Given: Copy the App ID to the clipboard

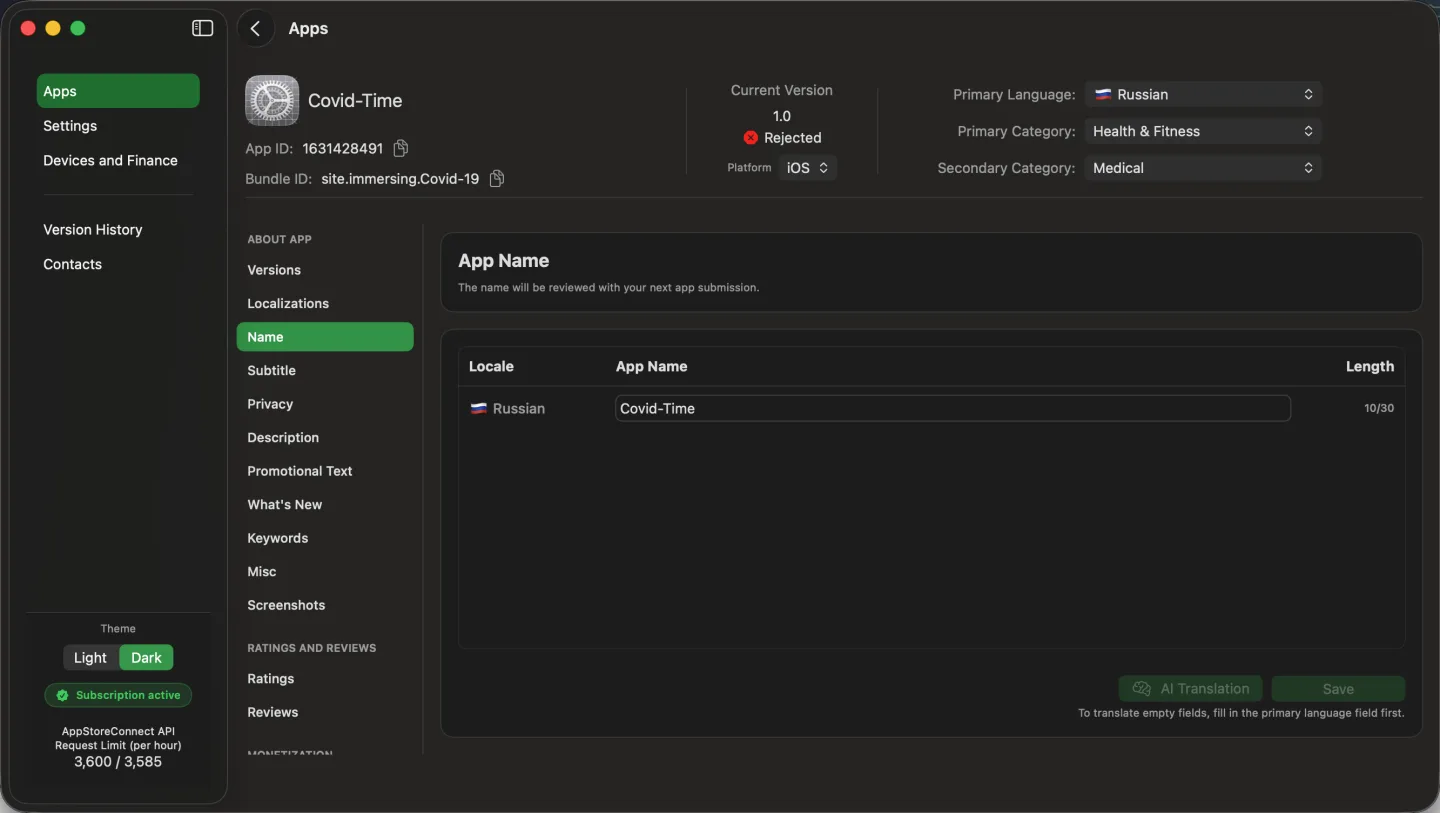Looking at the screenshot, I should [x=401, y=148].
